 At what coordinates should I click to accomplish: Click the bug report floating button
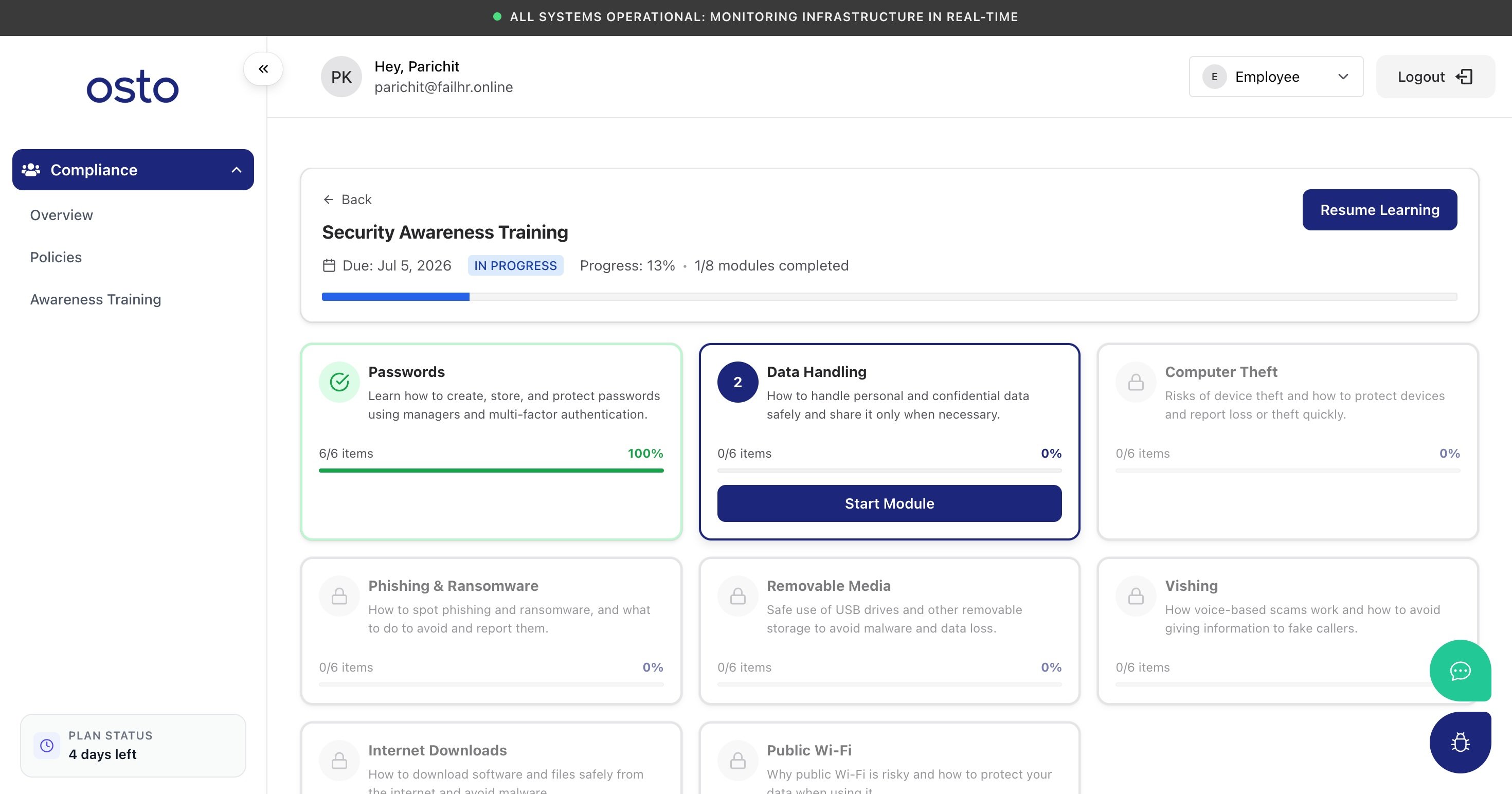[x=1460, y=743]
